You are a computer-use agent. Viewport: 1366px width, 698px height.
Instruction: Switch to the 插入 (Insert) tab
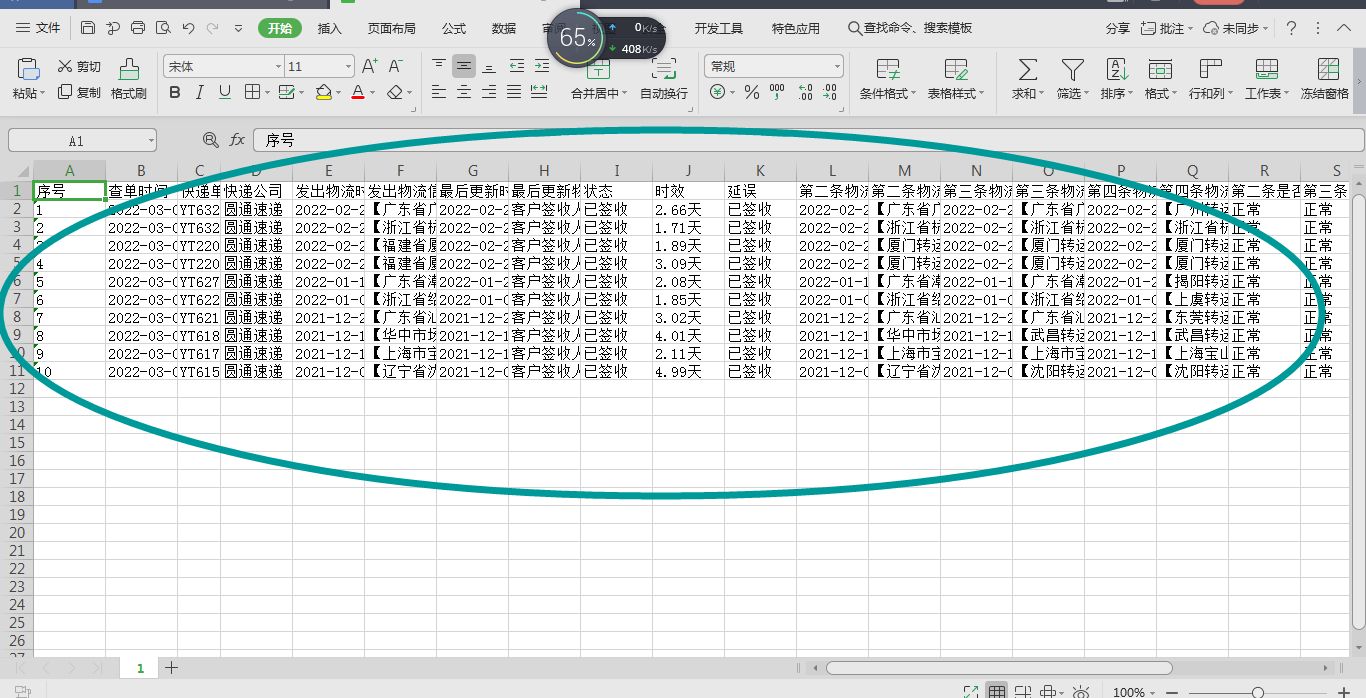[x=330, y=28]
